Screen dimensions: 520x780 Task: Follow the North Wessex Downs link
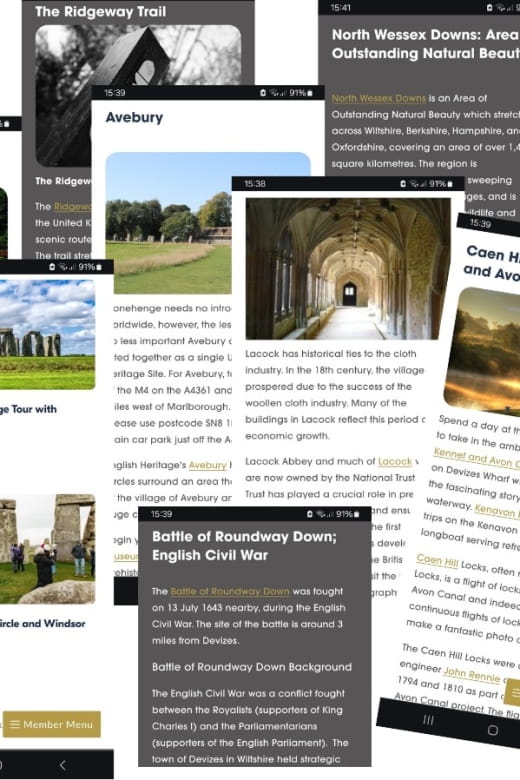(x=379, y=98)
